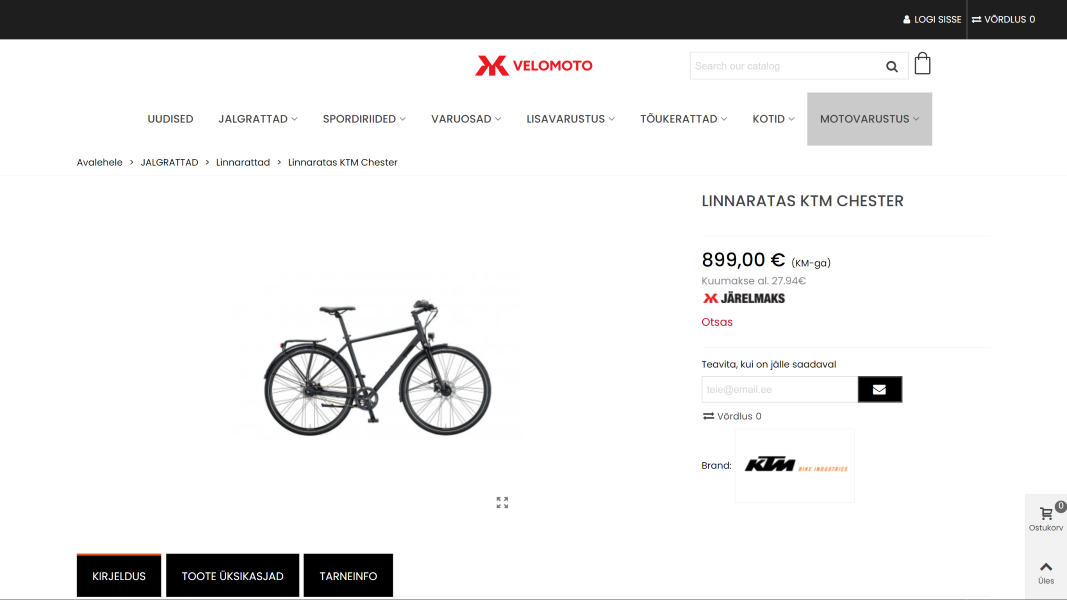1067x600 pixels.
Task: Open the Ostukorv cart icon
Action: [1046, 518]
